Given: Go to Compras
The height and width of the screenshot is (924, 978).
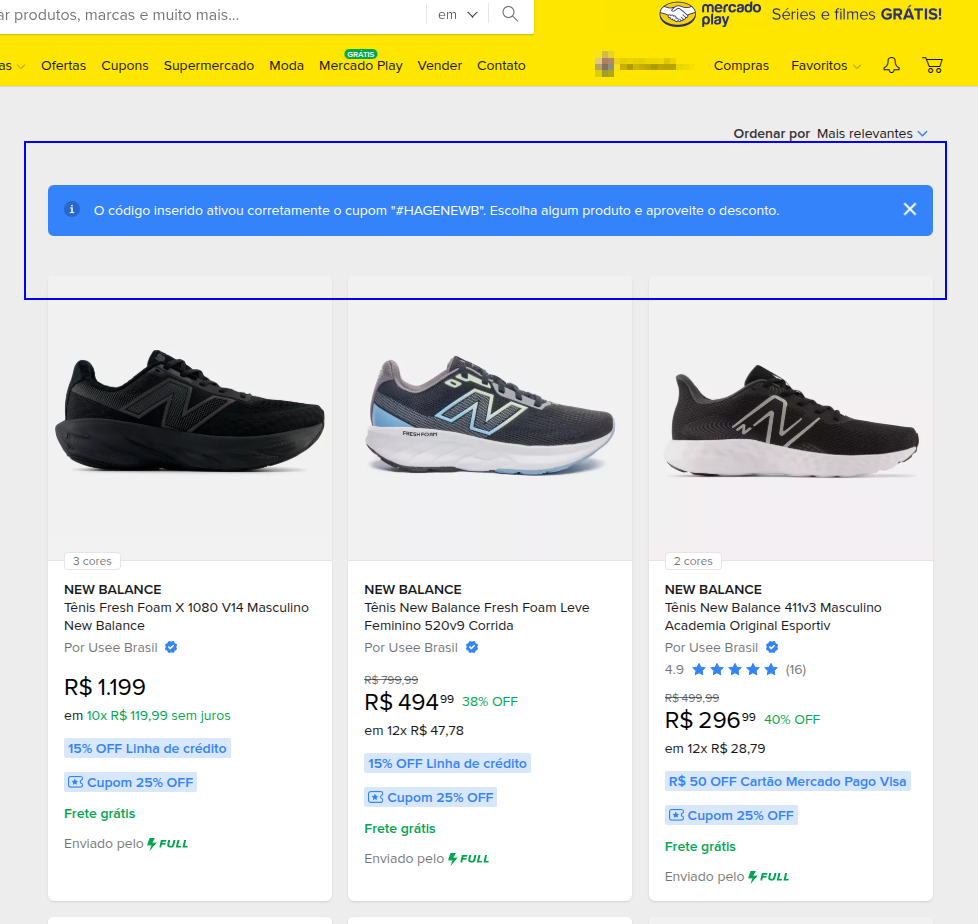Looking at the screenshot, I should click(741, 66).
